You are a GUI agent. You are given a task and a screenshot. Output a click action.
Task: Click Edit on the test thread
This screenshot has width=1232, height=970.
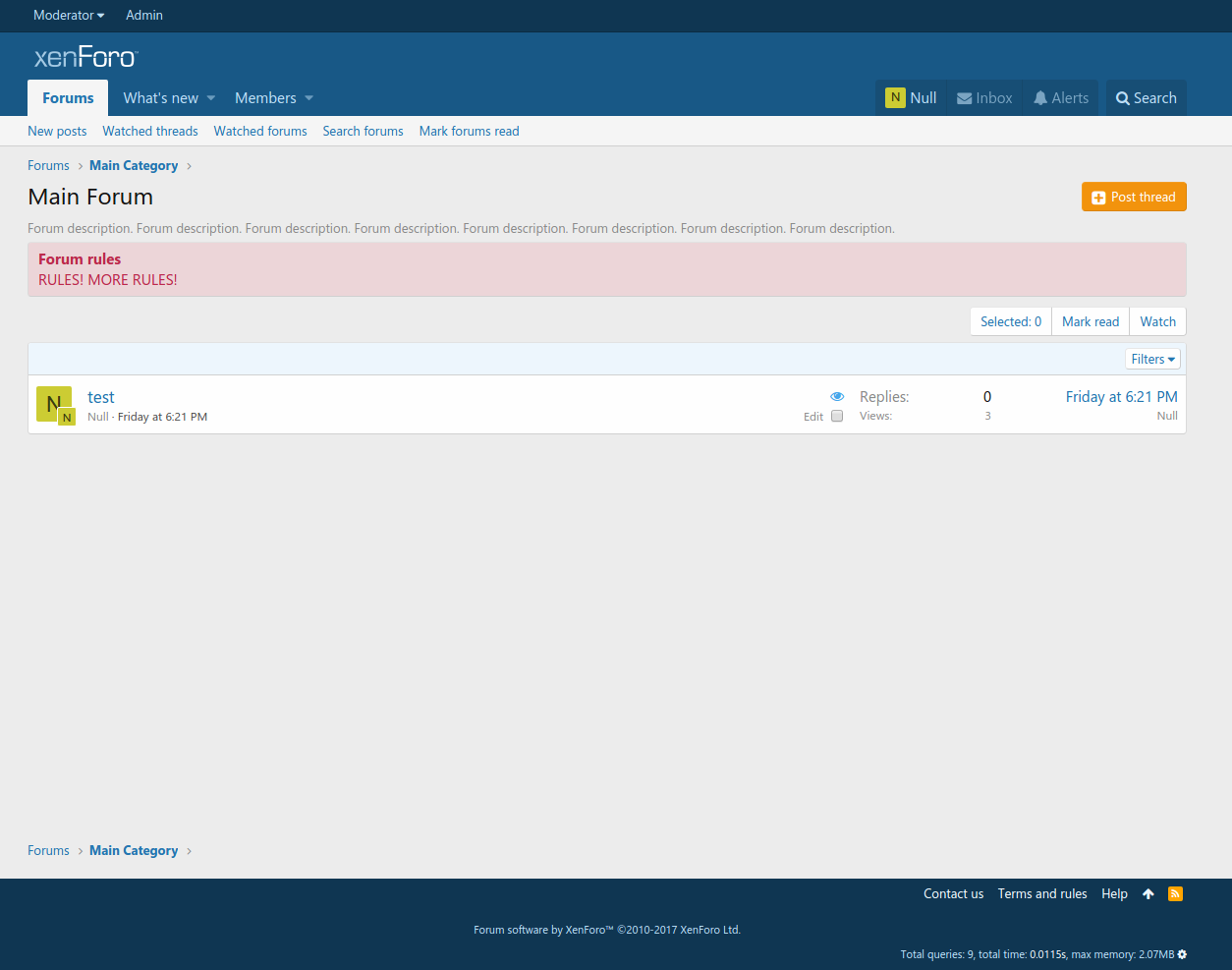813,417
